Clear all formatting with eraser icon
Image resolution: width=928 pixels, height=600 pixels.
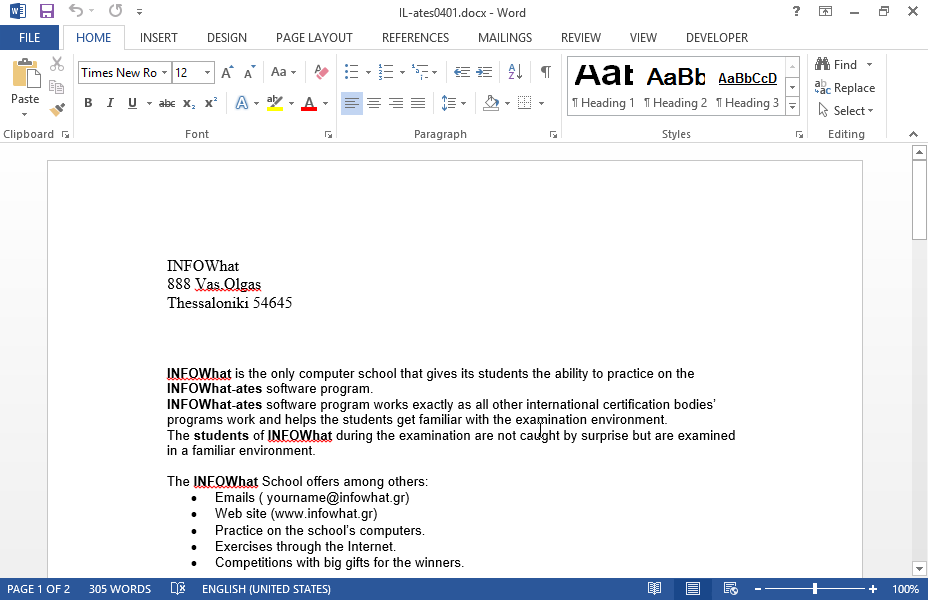click(x=321, y=72)
